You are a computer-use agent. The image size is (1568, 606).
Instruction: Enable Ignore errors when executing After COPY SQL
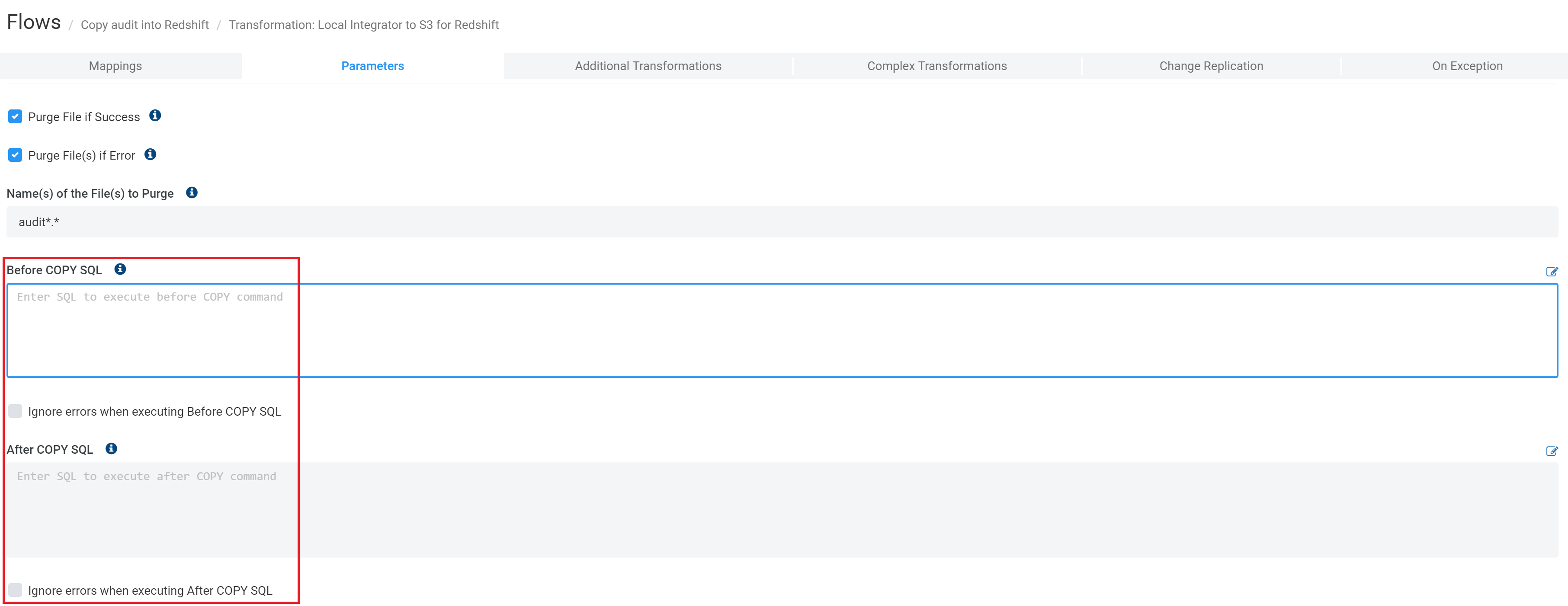pyautogui.click(x=15, y=590)
